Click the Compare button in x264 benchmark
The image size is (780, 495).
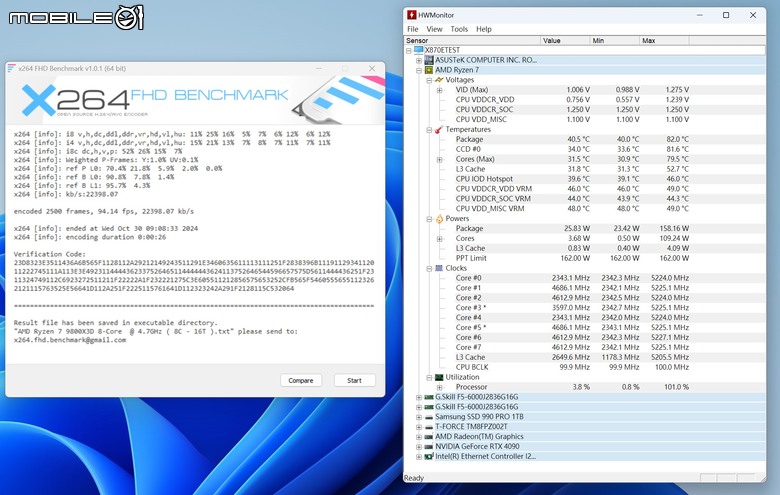pyautogui.click(x=301, y=380)
